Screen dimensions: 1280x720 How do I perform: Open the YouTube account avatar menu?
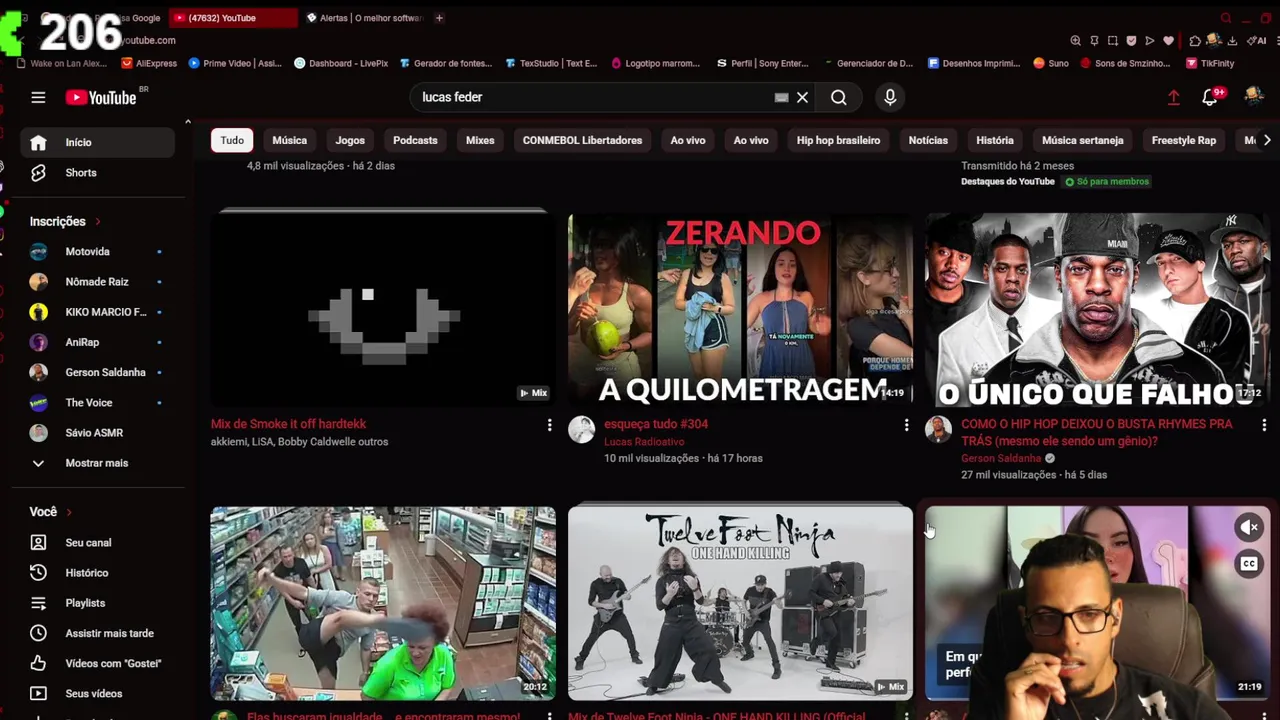[x=1254, y=97]
